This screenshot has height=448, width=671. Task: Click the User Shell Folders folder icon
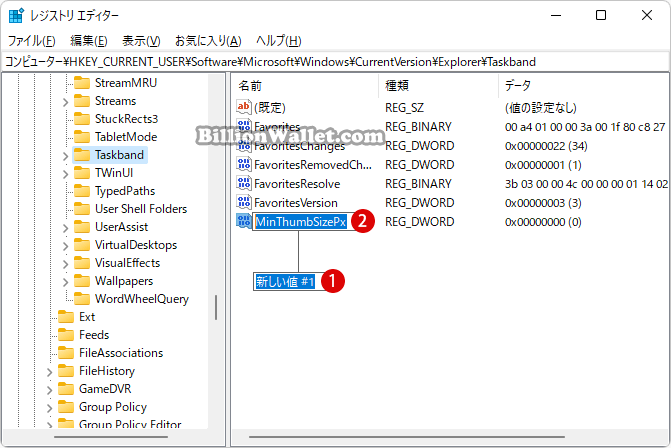(82, 208)
